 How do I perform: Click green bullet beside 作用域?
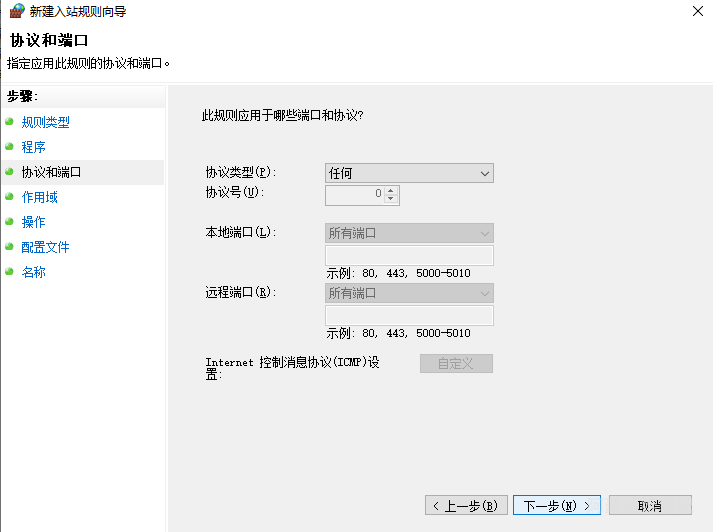point(9,196)
